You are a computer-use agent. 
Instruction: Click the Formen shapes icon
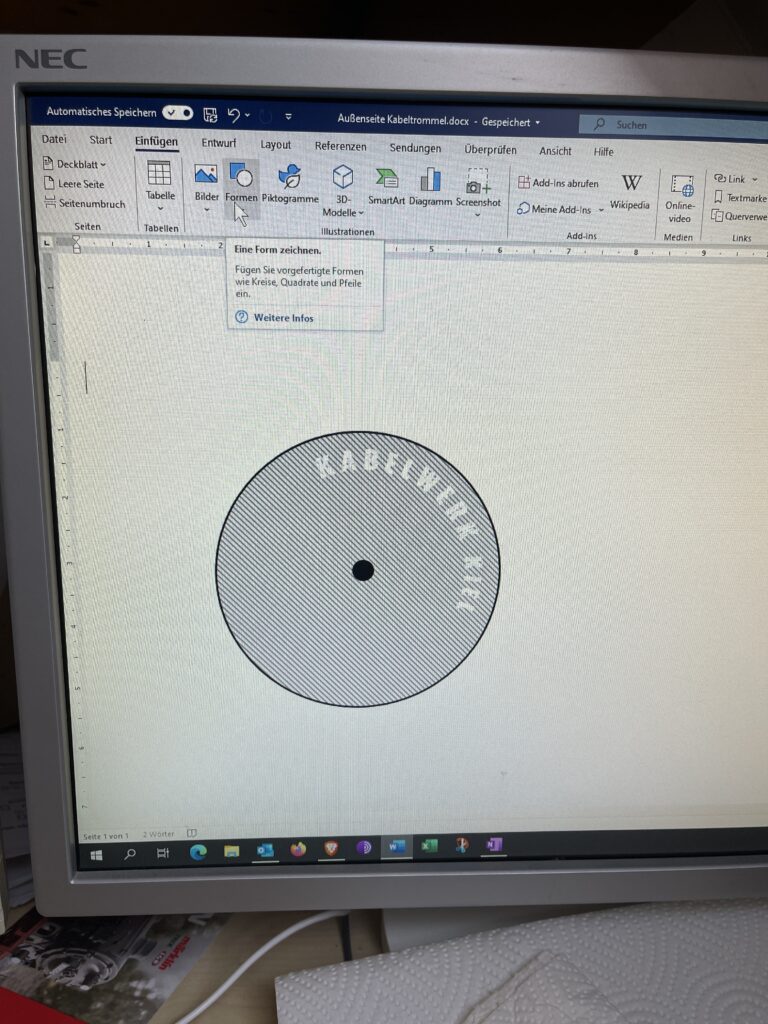pyautogui.click(x=241, y=175)
